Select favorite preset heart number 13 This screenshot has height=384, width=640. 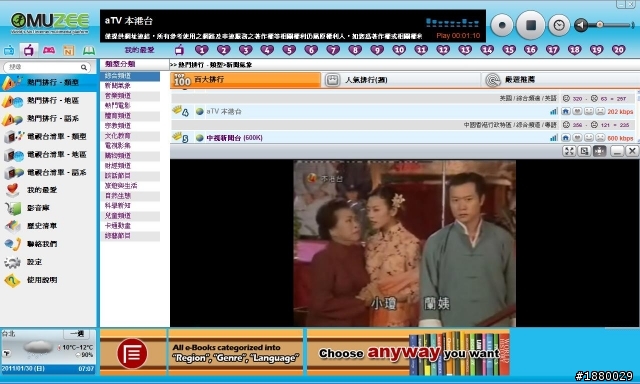[x=465, y=50]
